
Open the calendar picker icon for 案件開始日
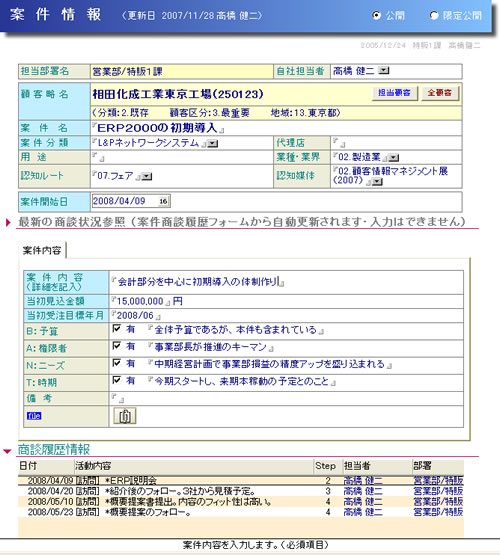(x=163, y=201)
